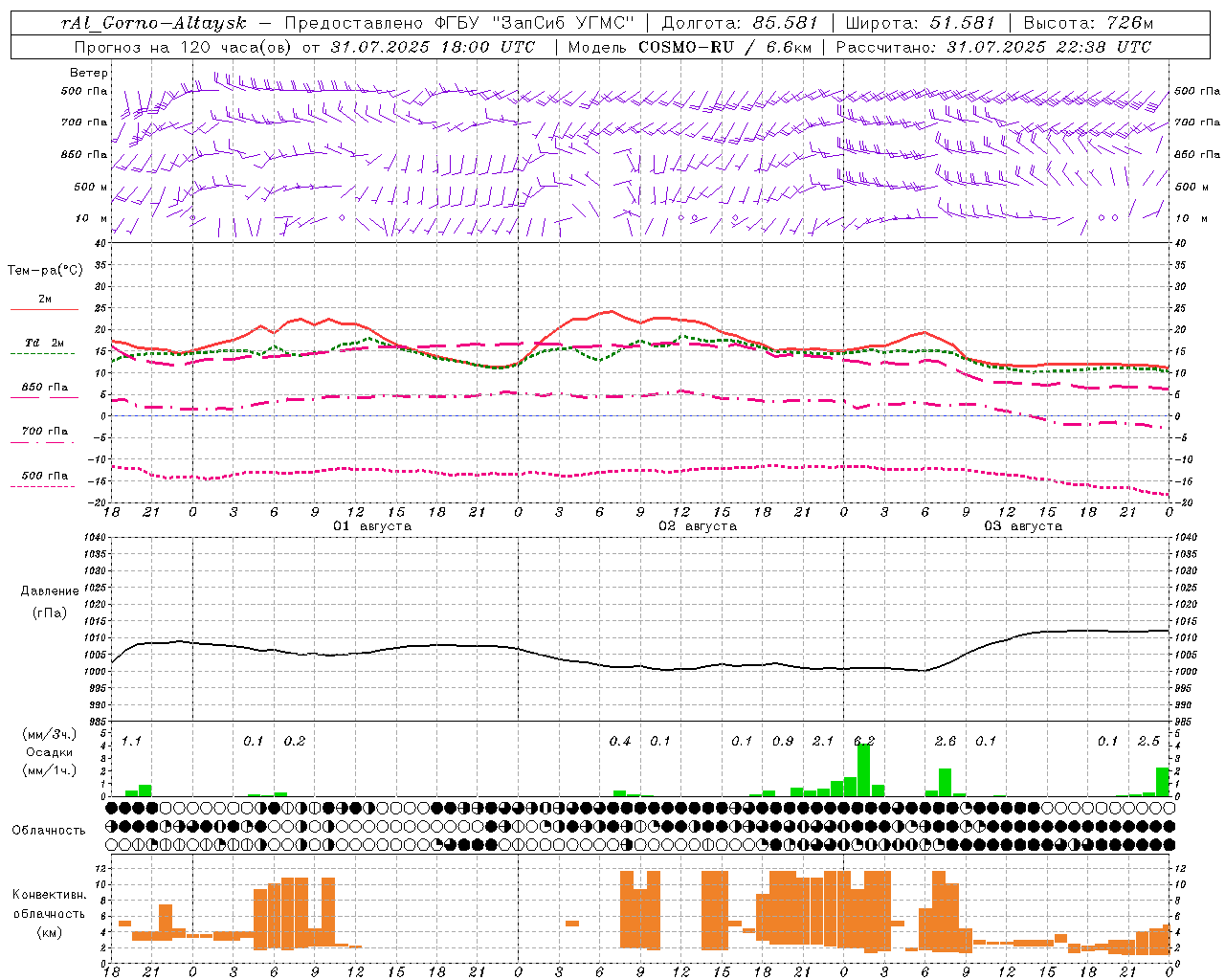Click the elevation text Высота: 726м
The height and width of the screenshot is (980, 1225).
[1088, 23]
